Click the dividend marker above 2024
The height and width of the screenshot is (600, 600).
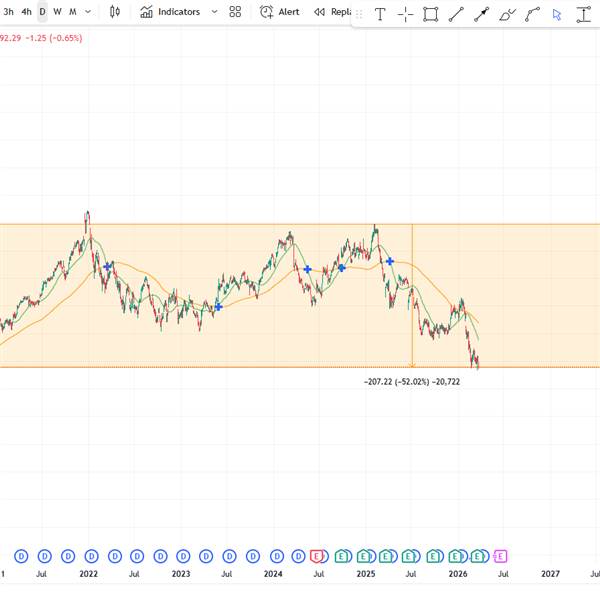point(277,556)
